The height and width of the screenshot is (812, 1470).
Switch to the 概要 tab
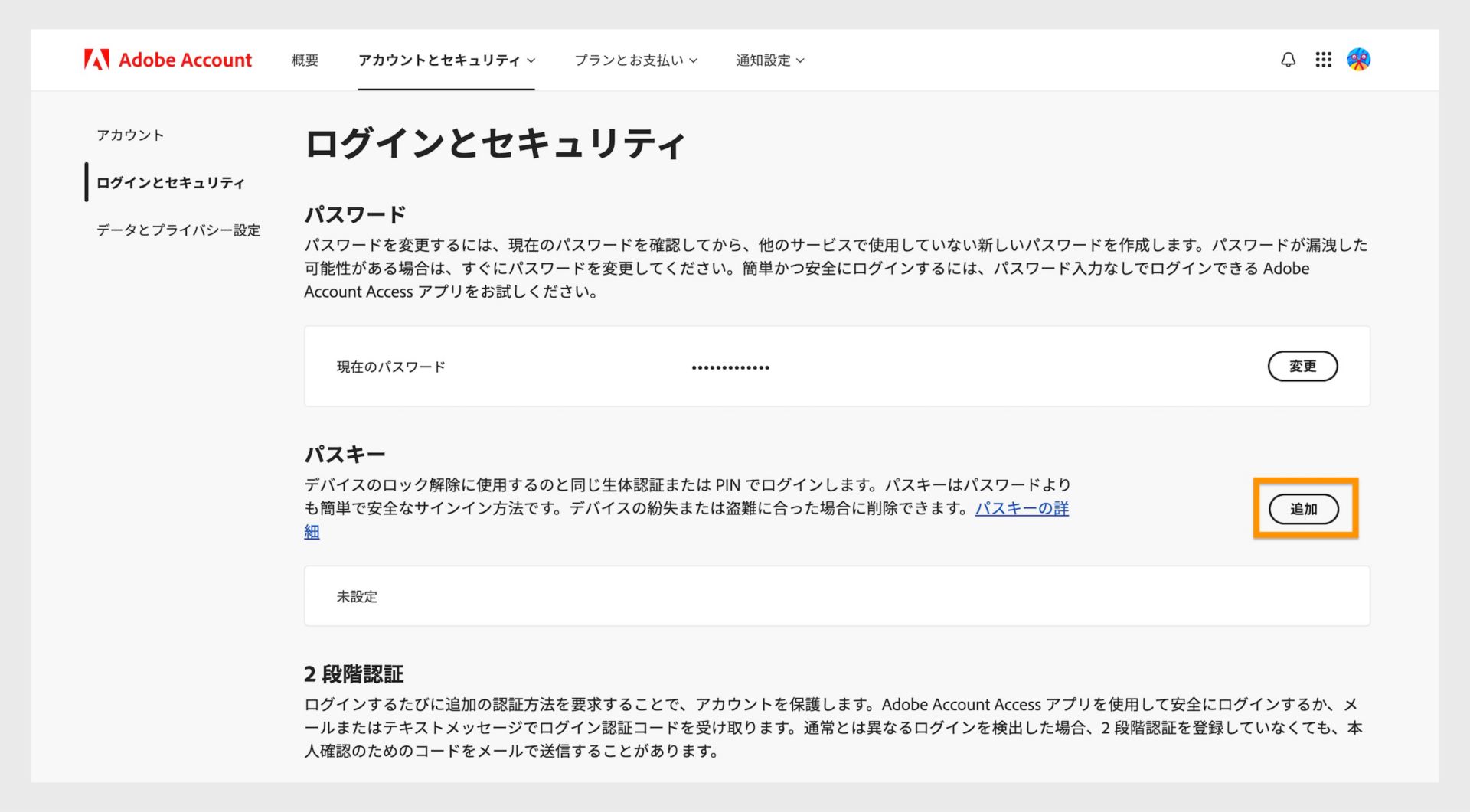(x=304, y=60)
